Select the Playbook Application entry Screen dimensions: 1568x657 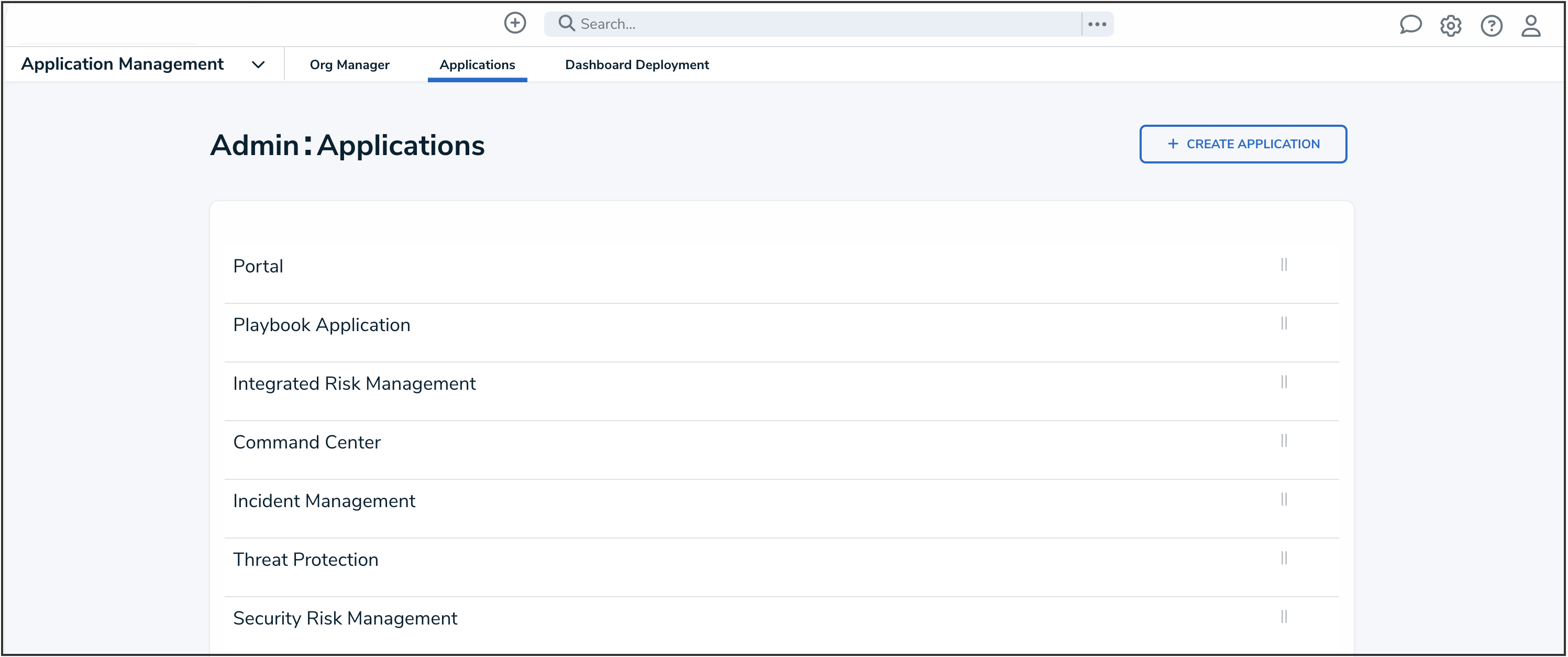click(322, 324)
